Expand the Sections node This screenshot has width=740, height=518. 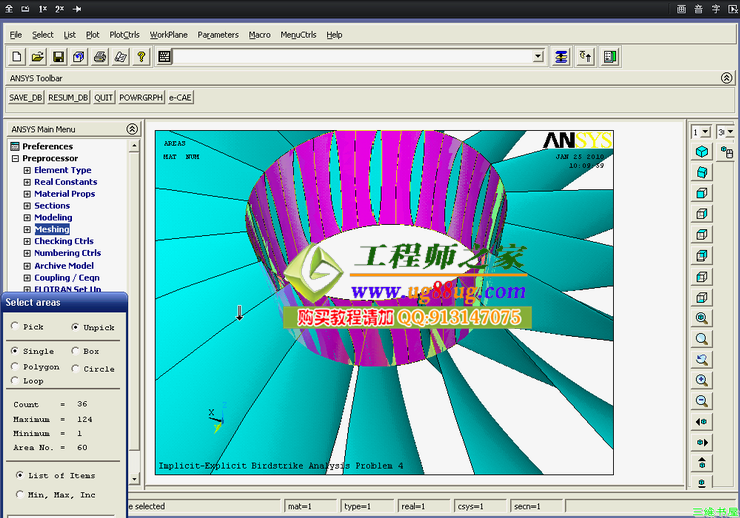click(x=27, y=206)
